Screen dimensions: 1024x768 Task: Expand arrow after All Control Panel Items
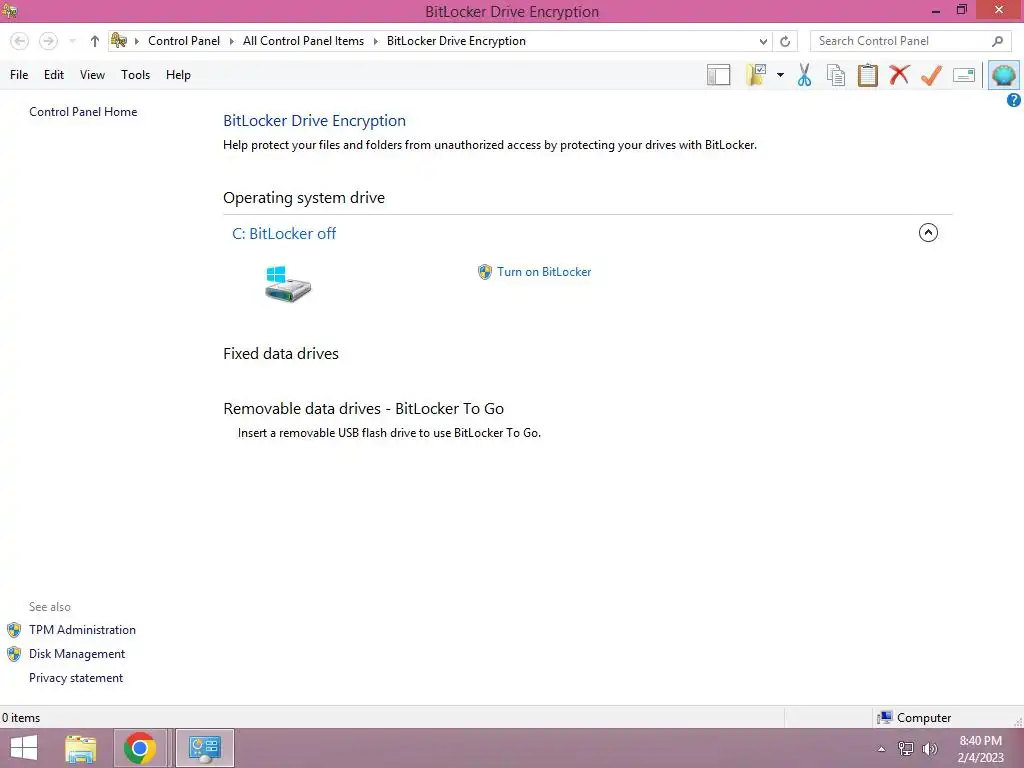coord(376,41)
